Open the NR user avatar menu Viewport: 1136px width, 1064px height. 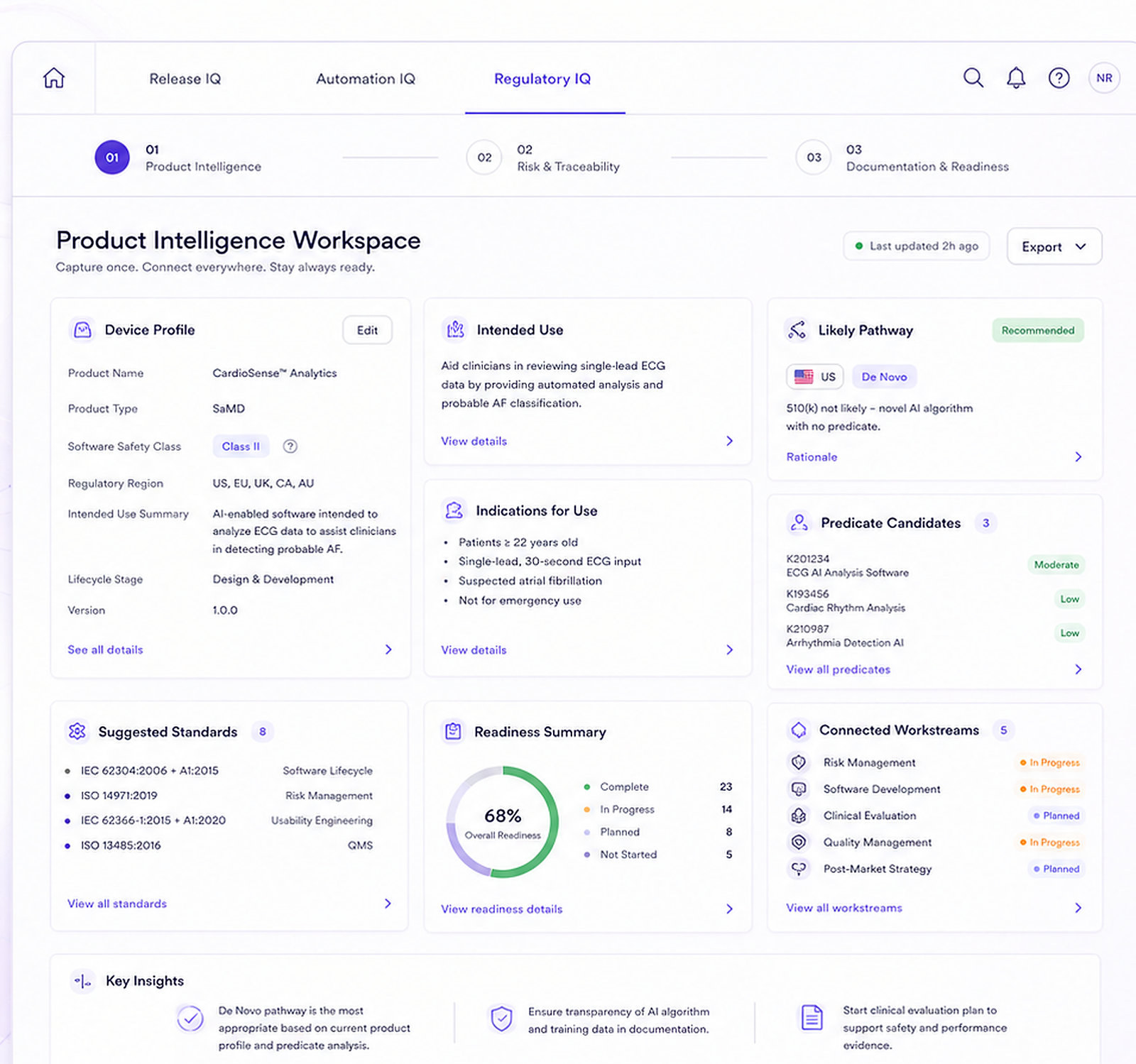pos(1104,78)
